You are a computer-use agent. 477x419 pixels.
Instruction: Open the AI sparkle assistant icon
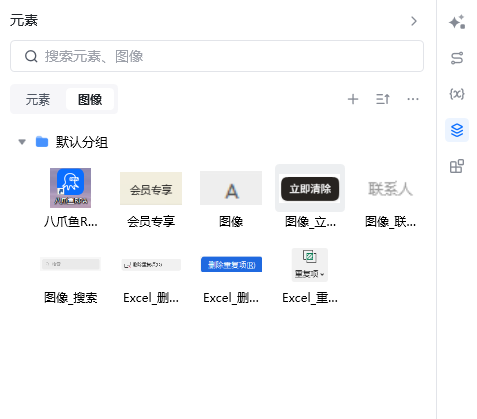point(457,22)
